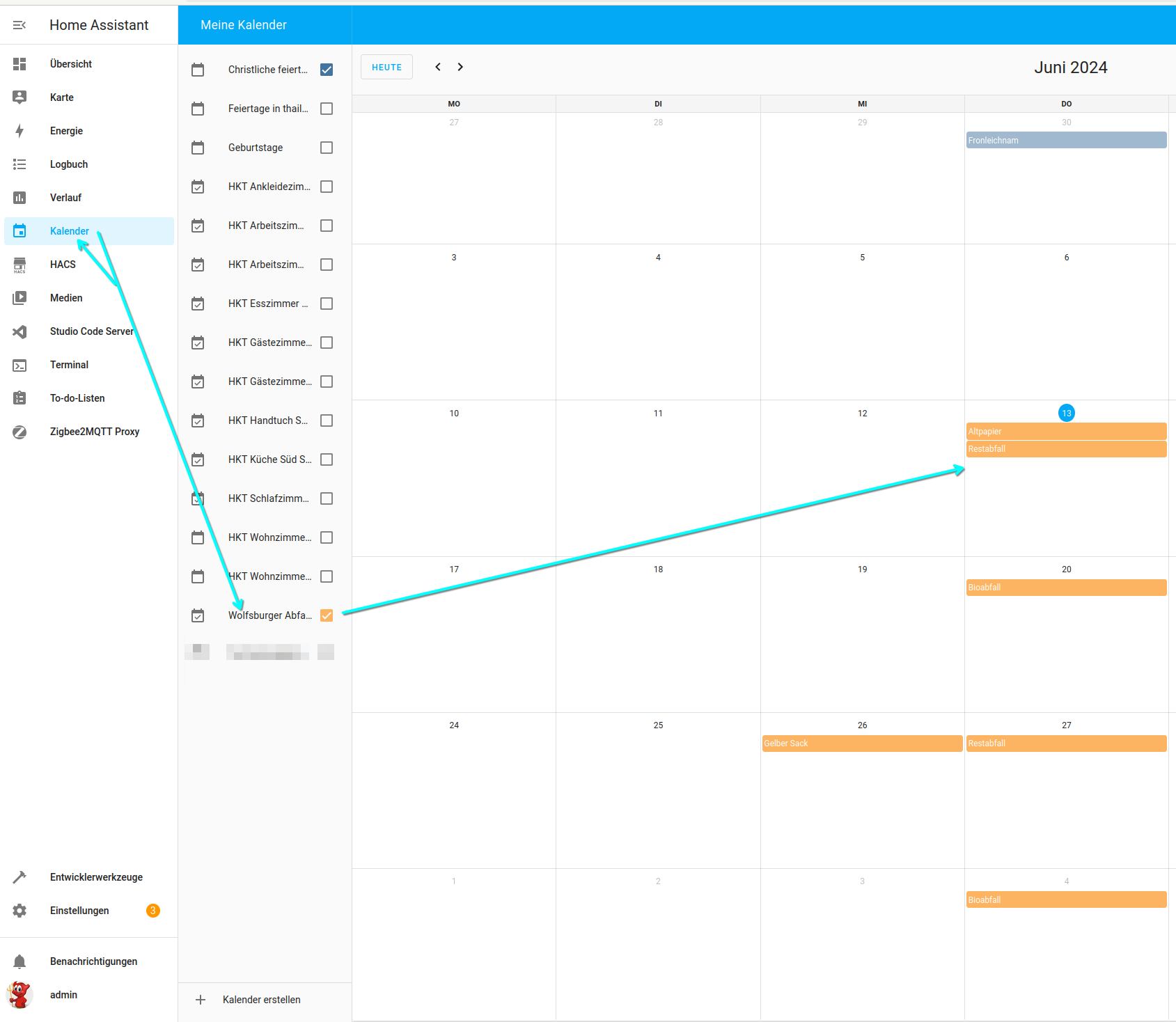Screen dimensions: 1176x1022
Task: Open the Gelber Sack event on June 26
Action: coord(862,744)
